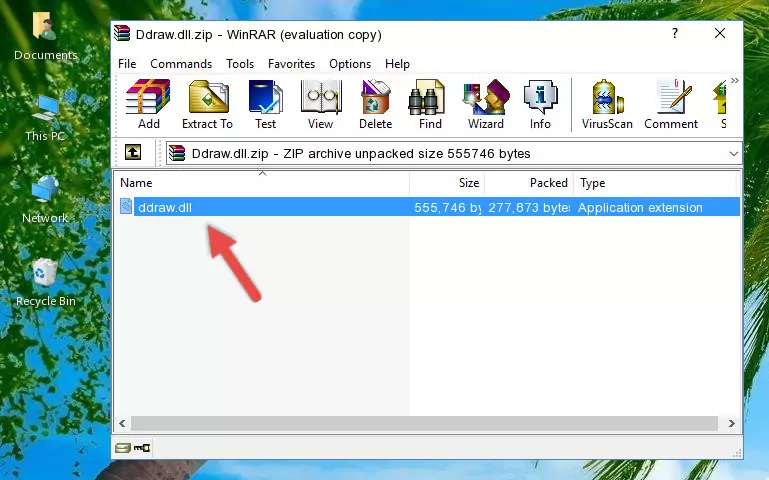Open the Find binoculars tool
769x480 pixels.
430,104
